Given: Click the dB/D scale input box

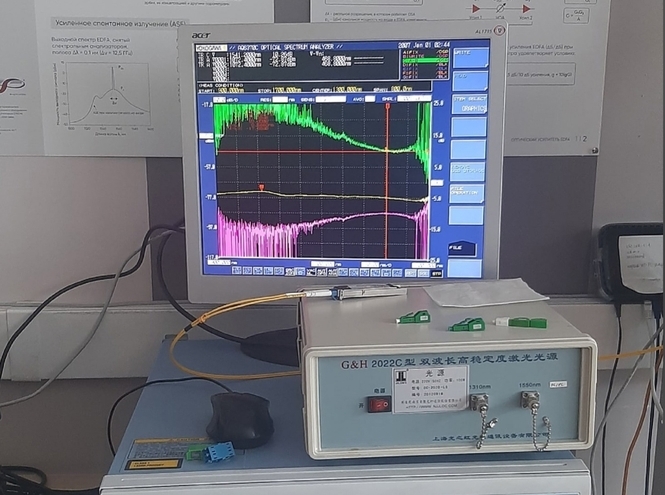Looking at the screenshot, I should click(219, 100).
